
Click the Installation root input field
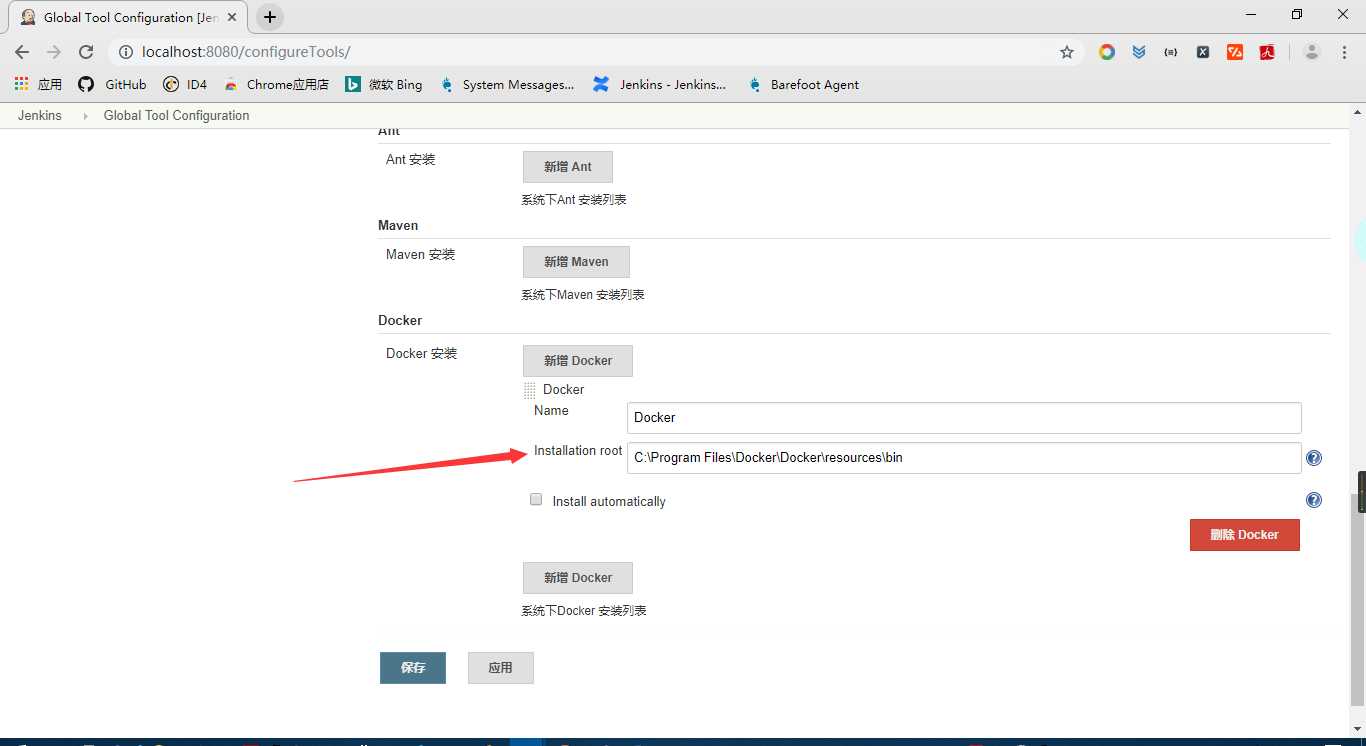tap(964, 457)
